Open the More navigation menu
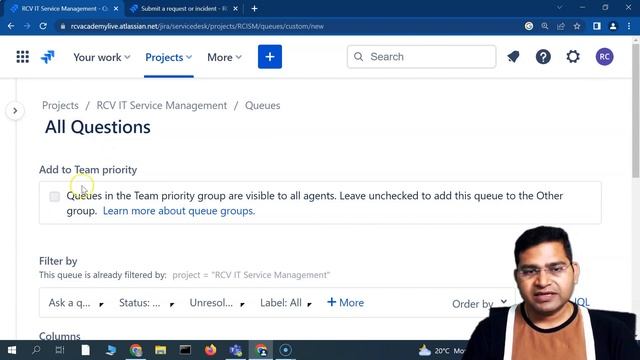The image size is (640, 360). pos(224,57)
